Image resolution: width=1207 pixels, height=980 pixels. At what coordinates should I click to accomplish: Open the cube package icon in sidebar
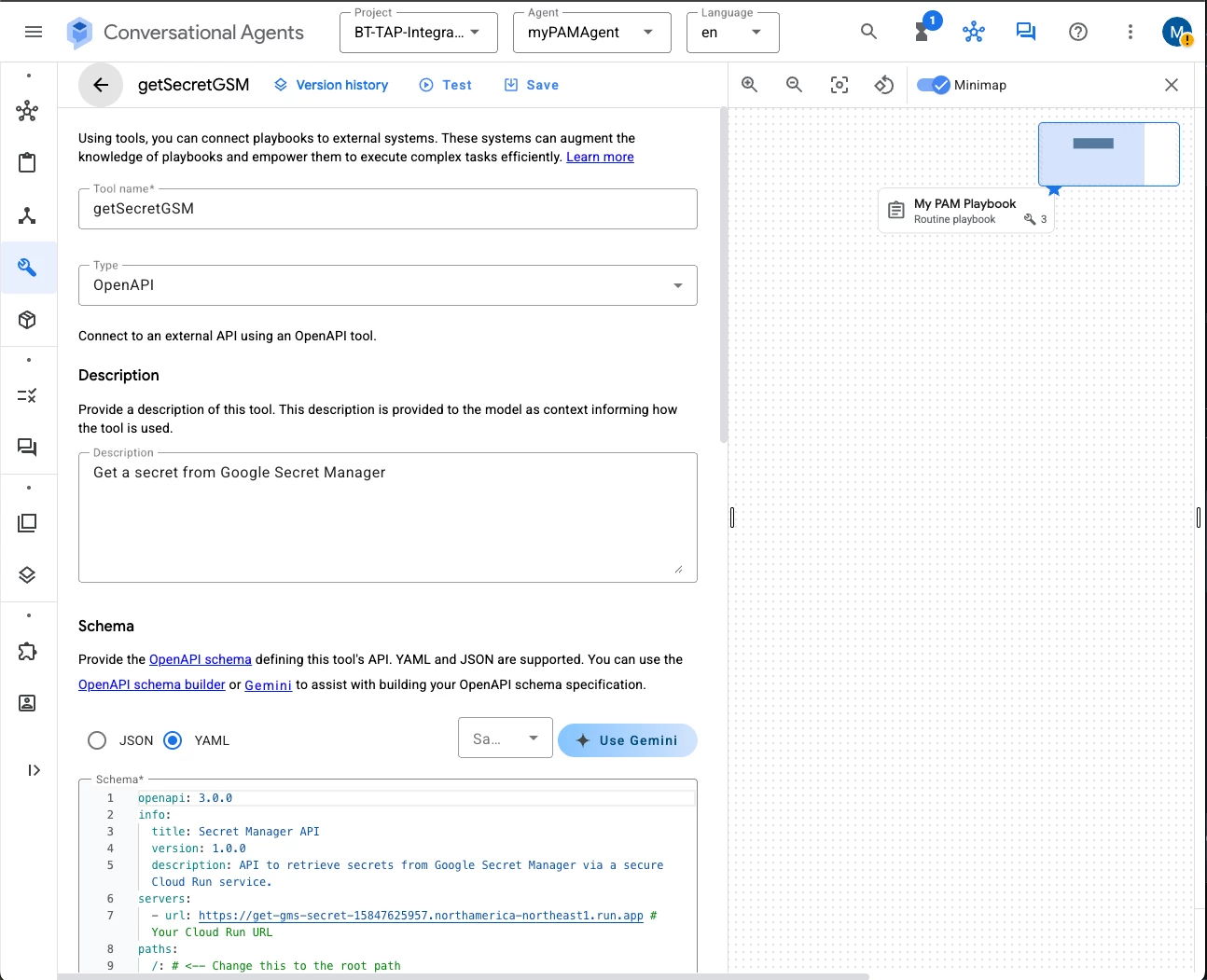27,320
